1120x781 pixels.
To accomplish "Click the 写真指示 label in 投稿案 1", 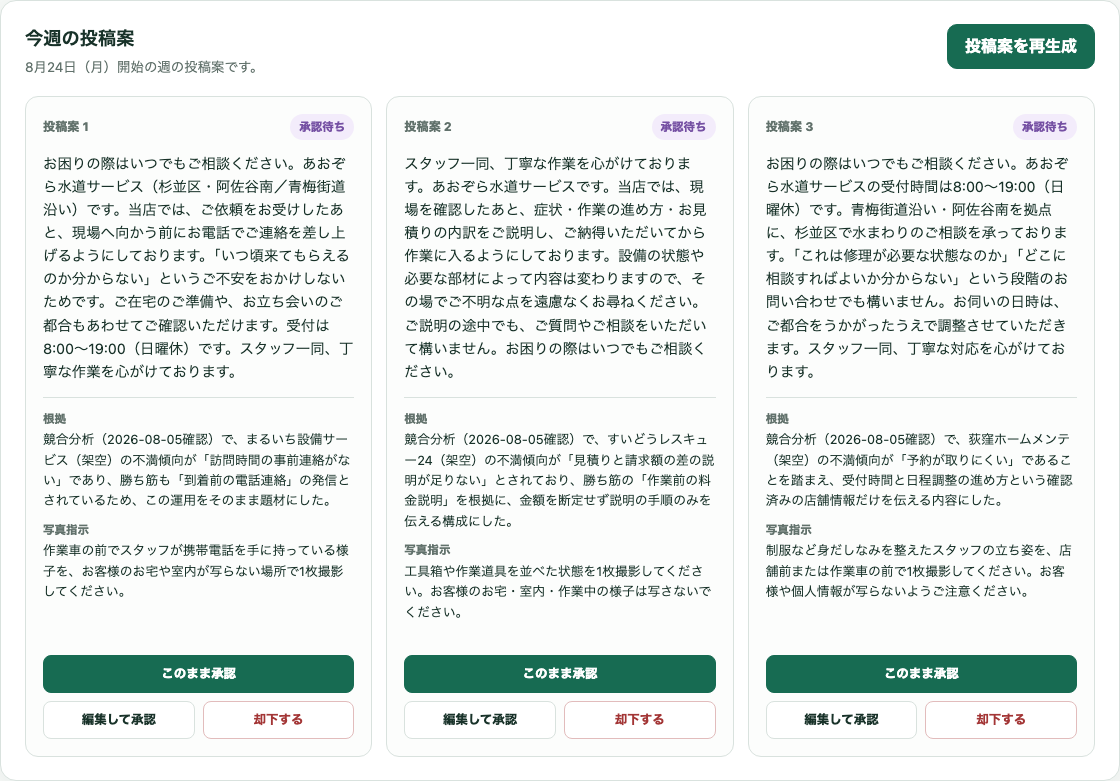I will tap(66, 529).
